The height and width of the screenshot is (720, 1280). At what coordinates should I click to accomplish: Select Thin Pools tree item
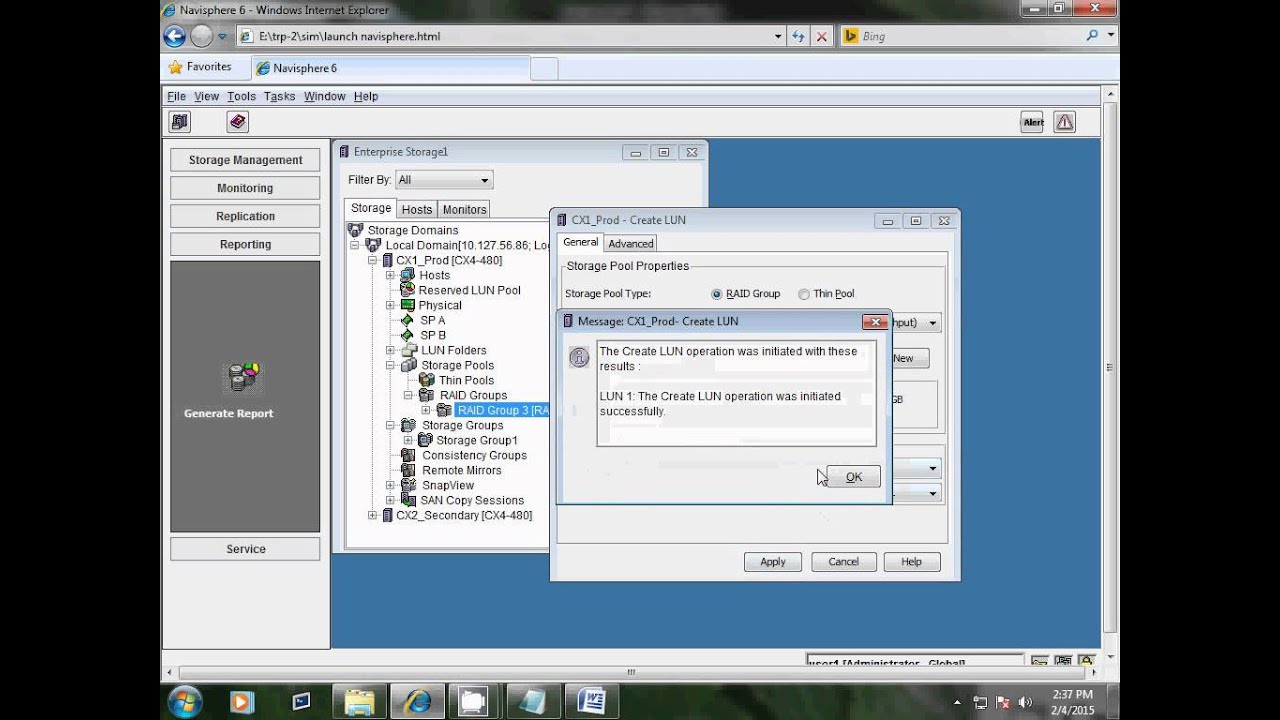pyautogui.click(x=466, y=380)
